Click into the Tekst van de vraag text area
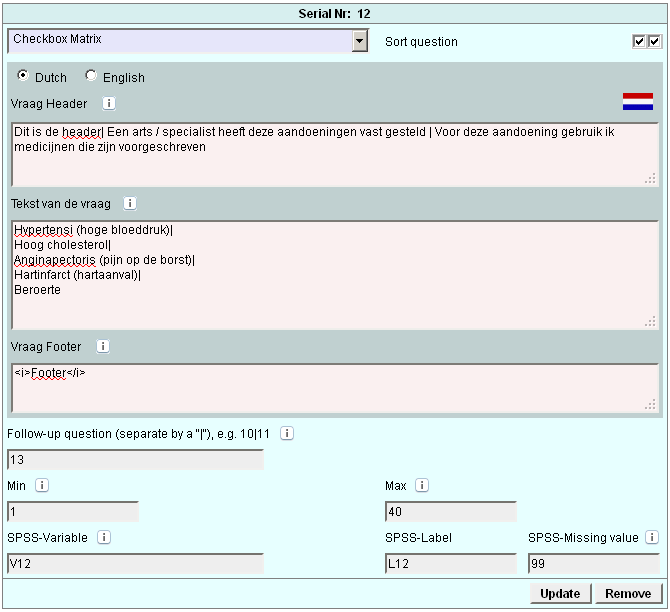This screenshot has width=670, height=612. [335, 275]
